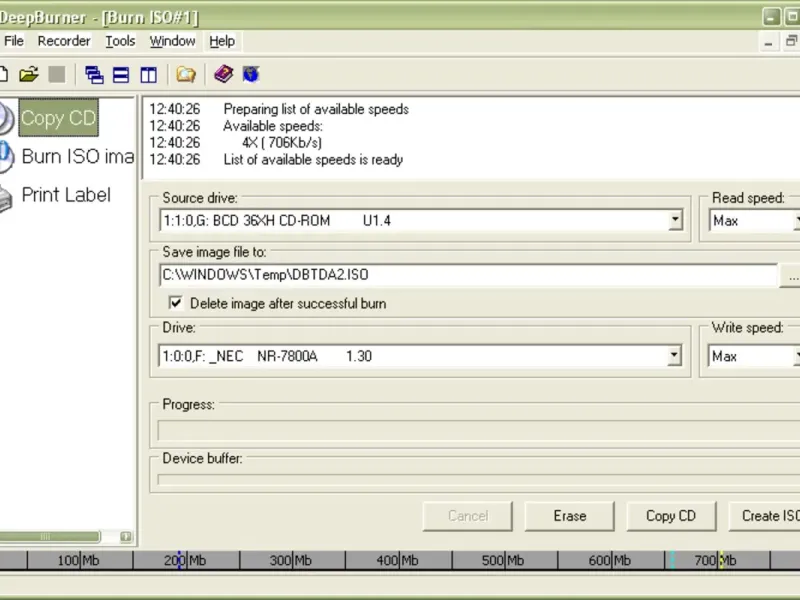800x600 pixels.
Task: Click log line 'Available speeds:'
Action: tap(273, 126)
